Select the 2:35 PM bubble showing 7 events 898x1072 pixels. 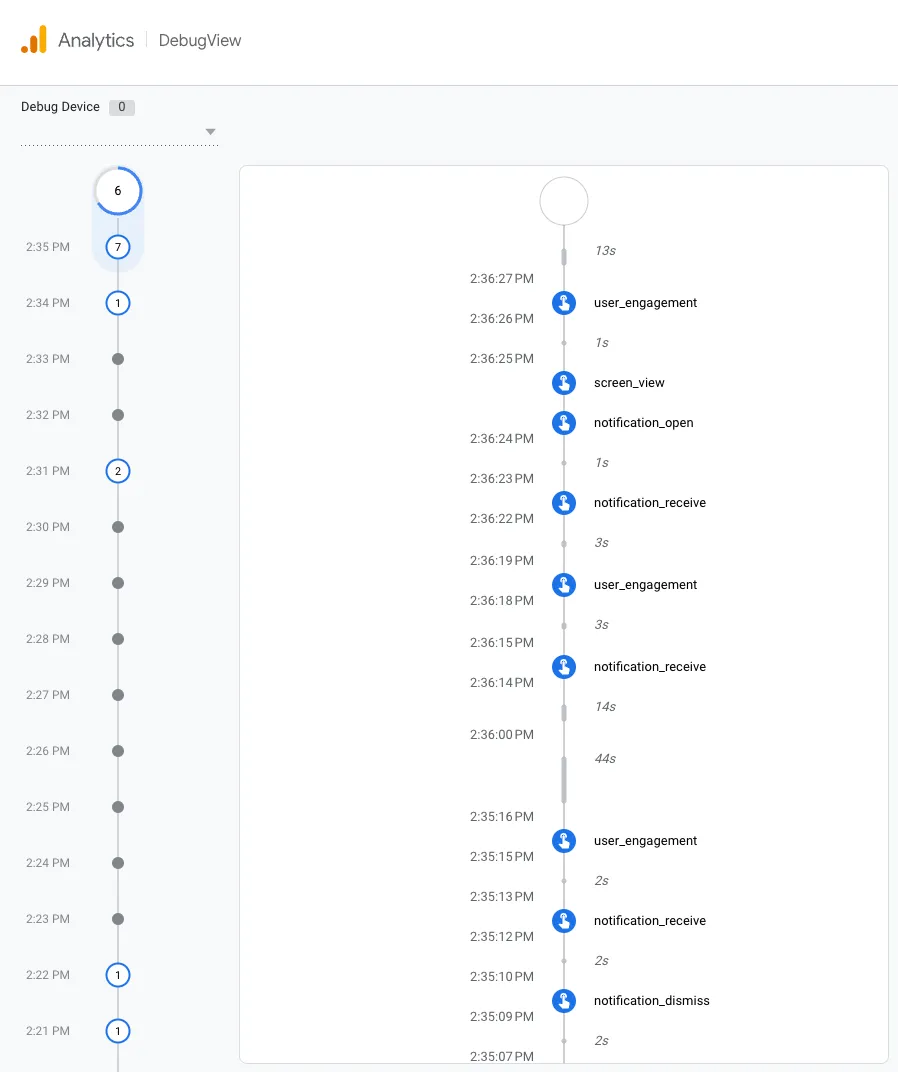tap(118, 247)
